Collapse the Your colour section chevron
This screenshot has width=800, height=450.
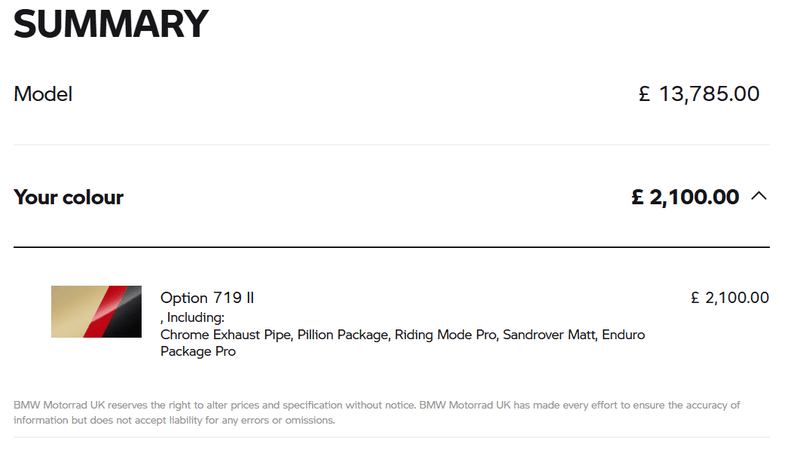759,196
